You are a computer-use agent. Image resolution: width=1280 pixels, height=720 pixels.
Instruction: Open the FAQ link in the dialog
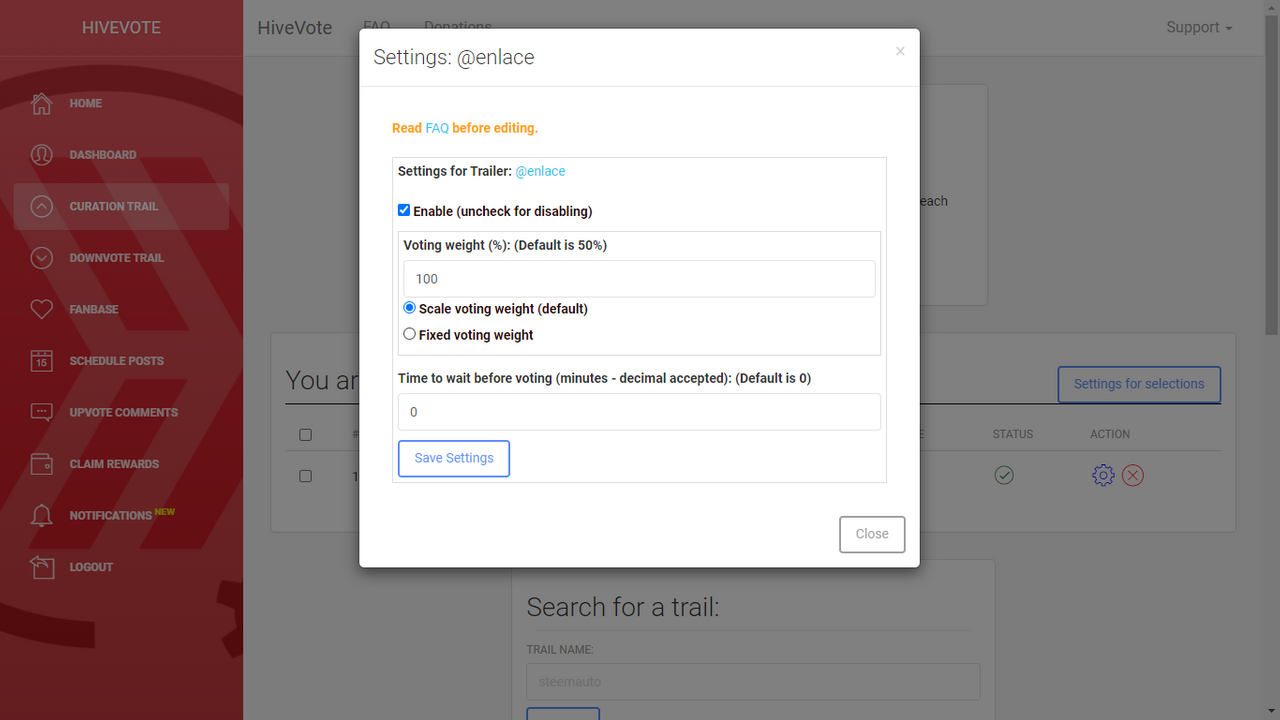[437, 128]
